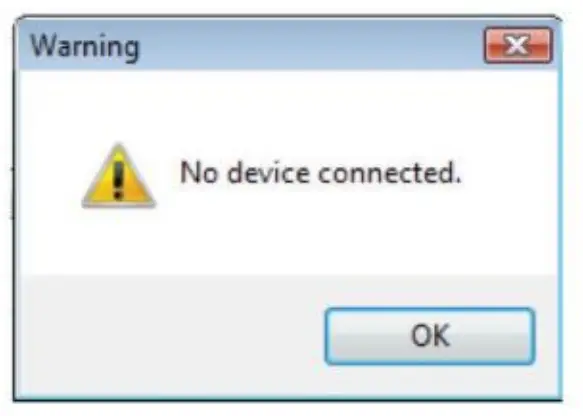Screen dimensions: 583x416
Task: Click the gray footer area beside OK
Action: tap(171, 335)
